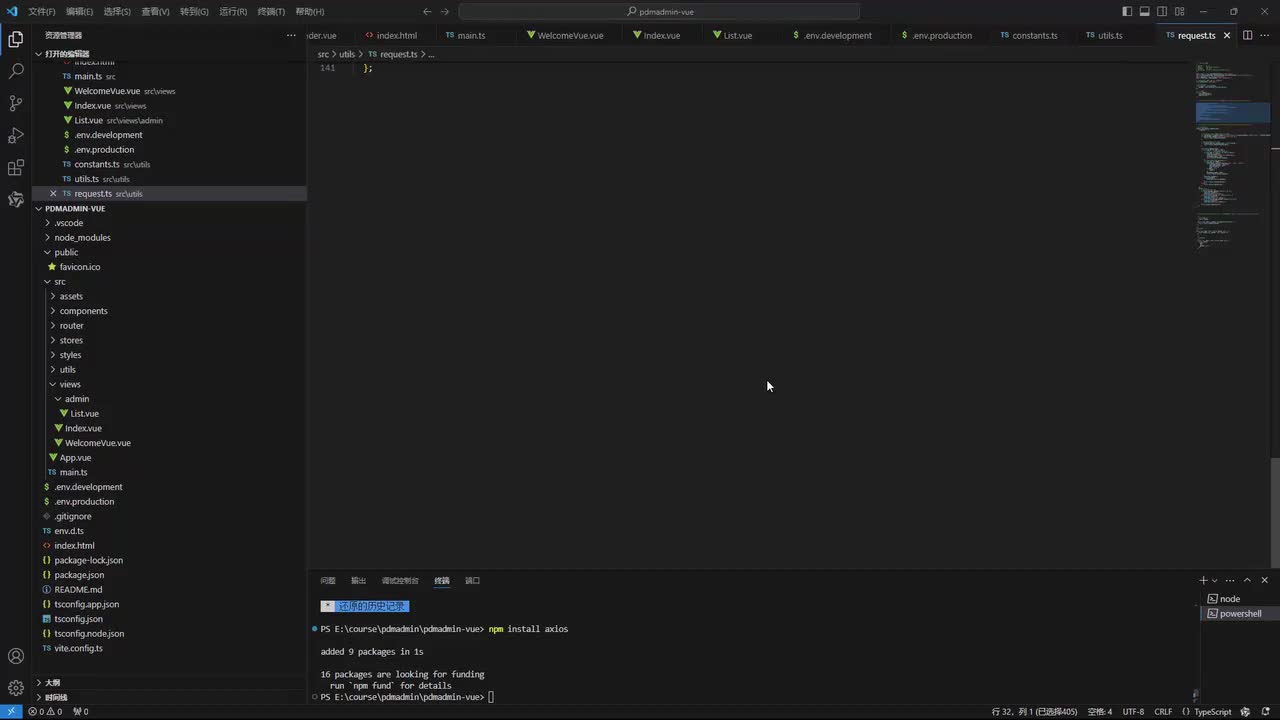This screenshot has width=1280, height=720.
Task: Click 空格: 4 indentation setting
Action: click(x=1099, y=712)
